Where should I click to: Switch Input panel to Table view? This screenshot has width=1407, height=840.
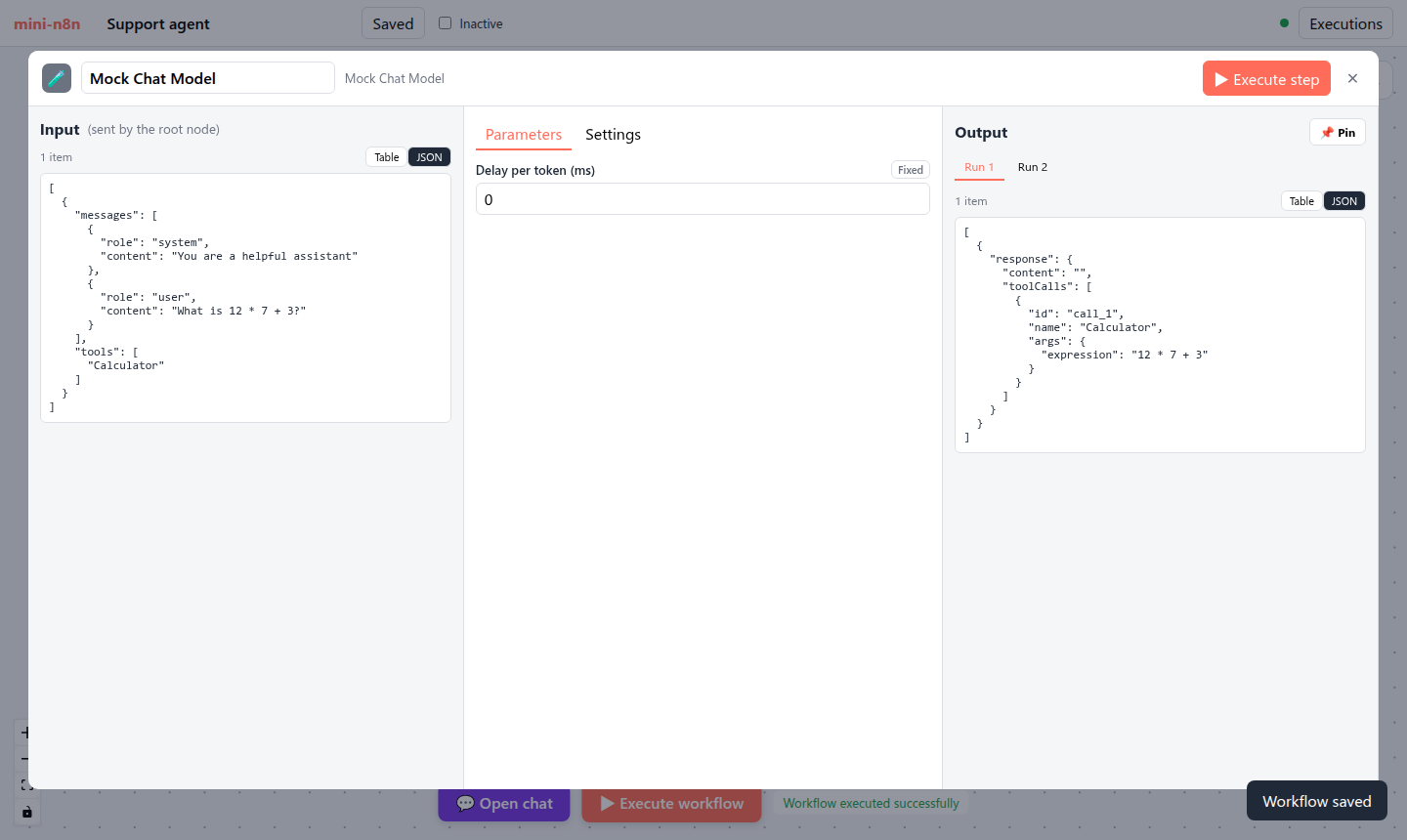[x=387, y=157]
